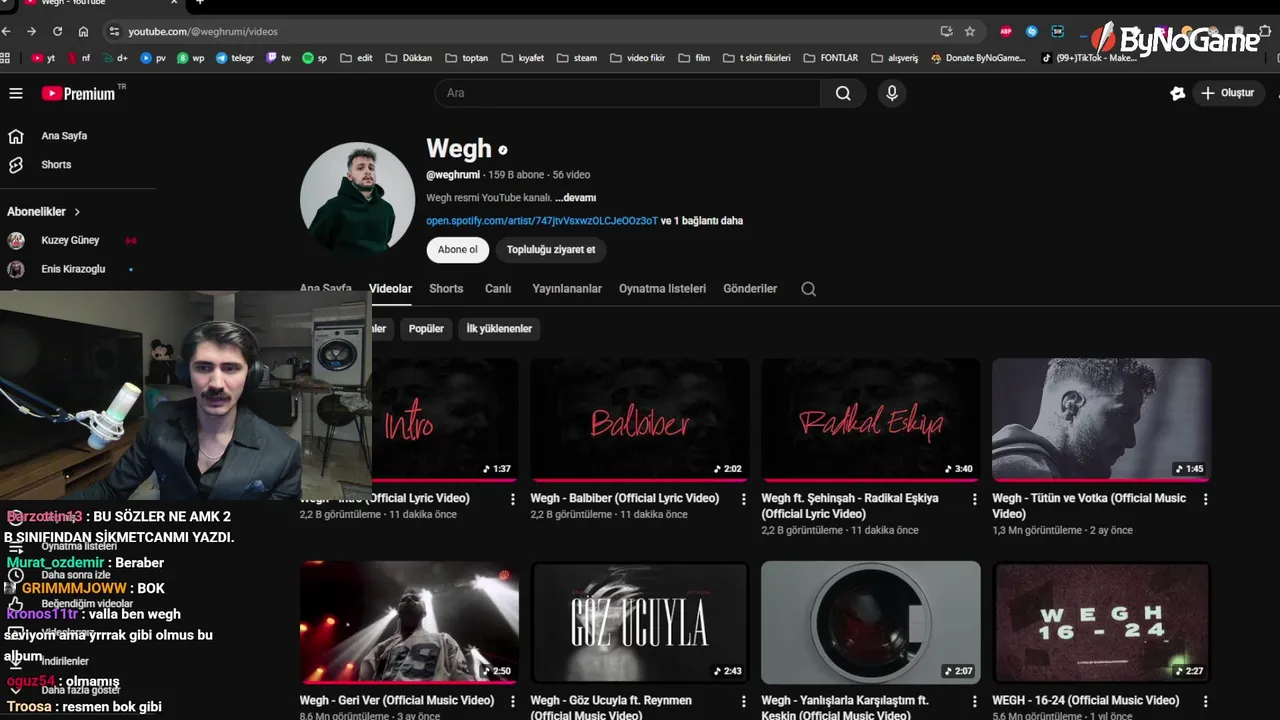Open Shorts in the sidebar
The width and height of the screenshot is (1280, 720).
56,165
